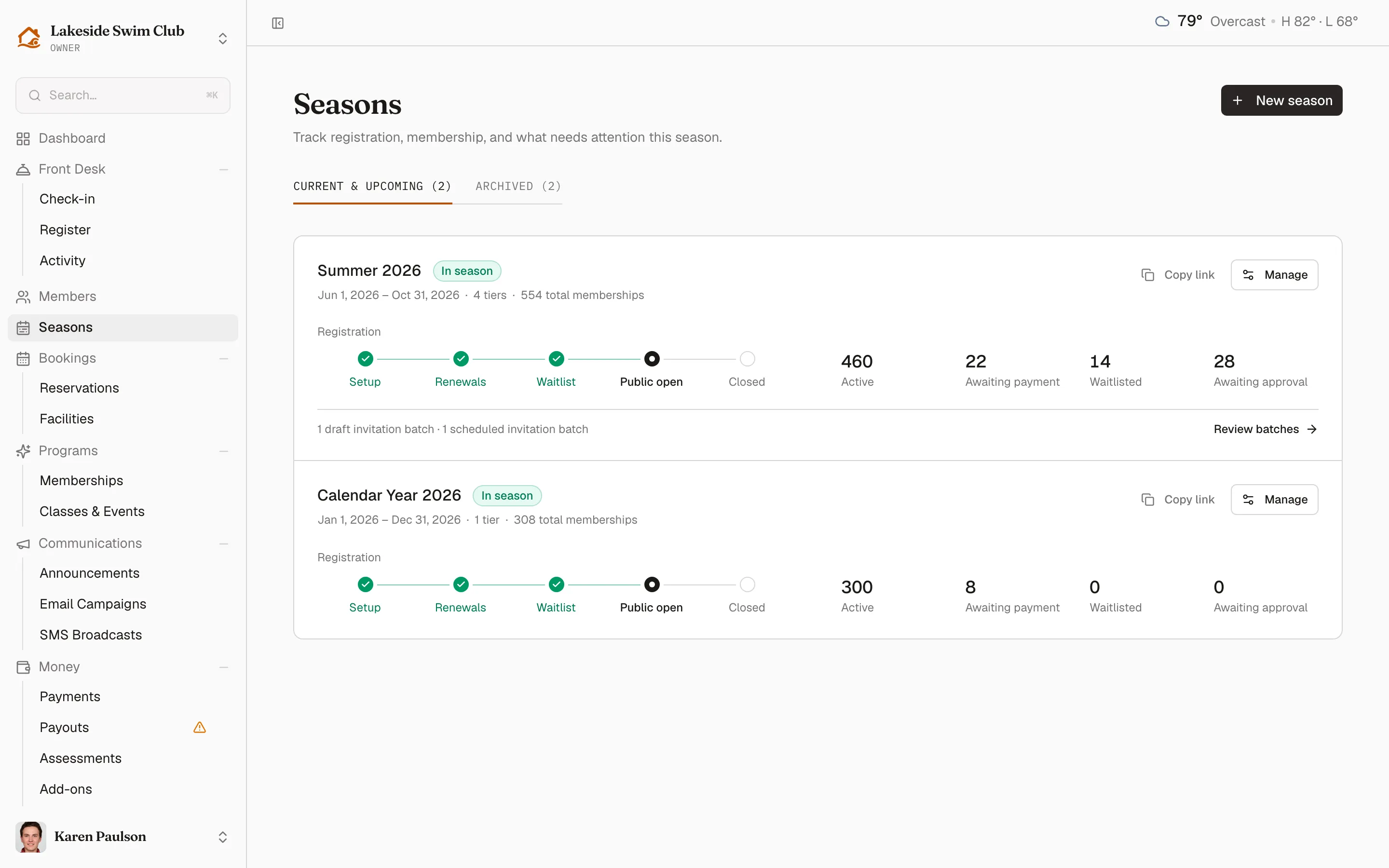Click copy icon for Calendar Year 2026
1389x868 pixels.
(x=1148, y=500)
